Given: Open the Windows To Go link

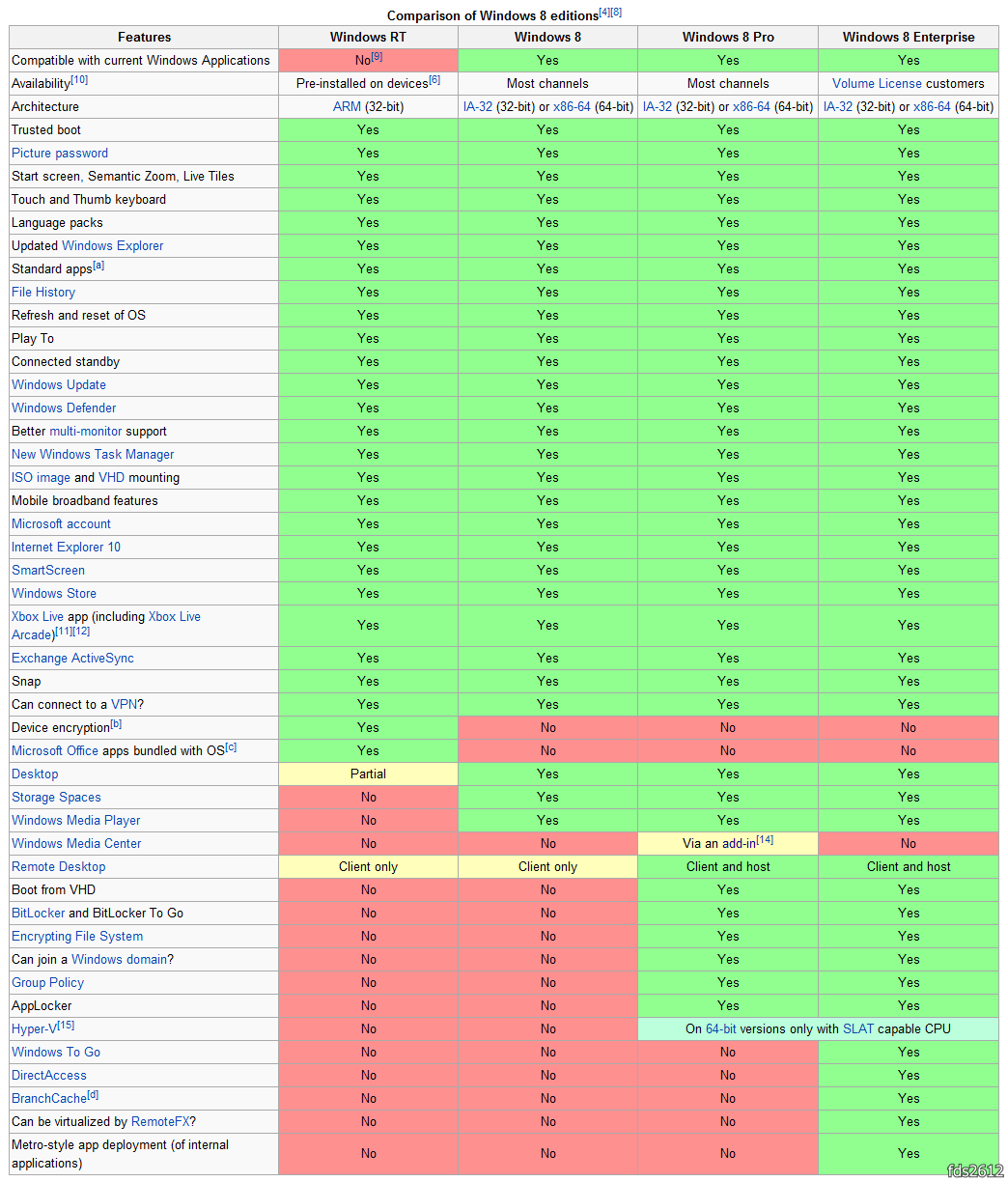Looking at the screenshot, I should [x=56, y=1052].
